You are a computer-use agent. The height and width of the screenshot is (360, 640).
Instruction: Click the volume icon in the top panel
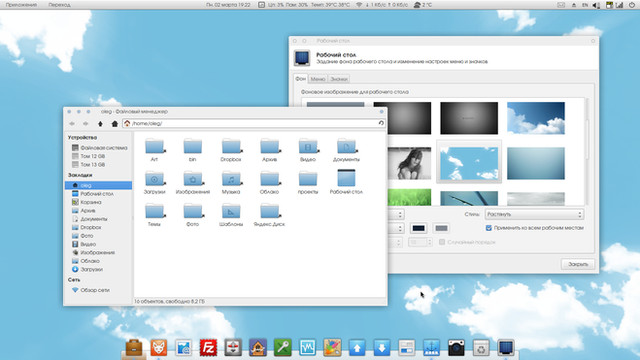pyautogui.click(x=596, y=5)
